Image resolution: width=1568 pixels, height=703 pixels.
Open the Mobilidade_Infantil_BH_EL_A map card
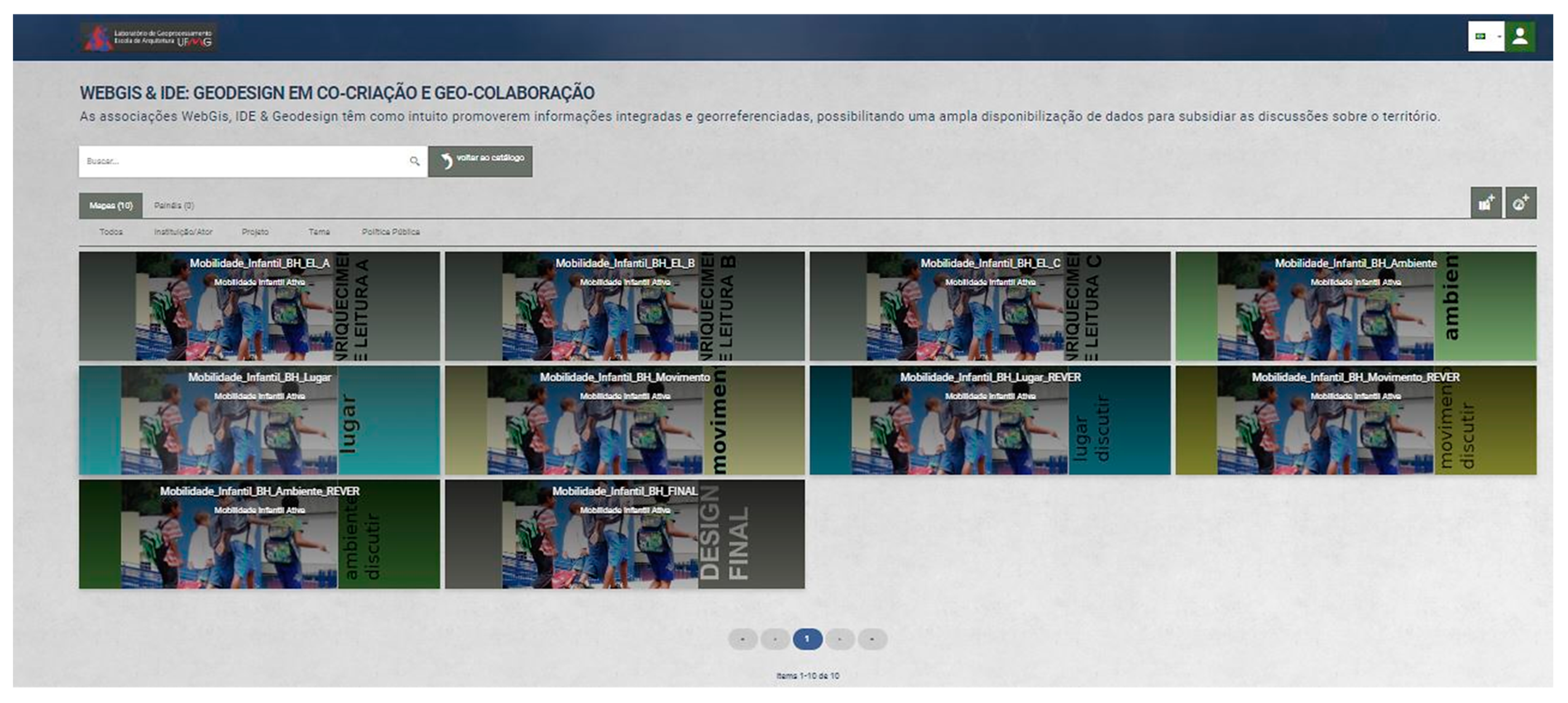tap(259, 306)
